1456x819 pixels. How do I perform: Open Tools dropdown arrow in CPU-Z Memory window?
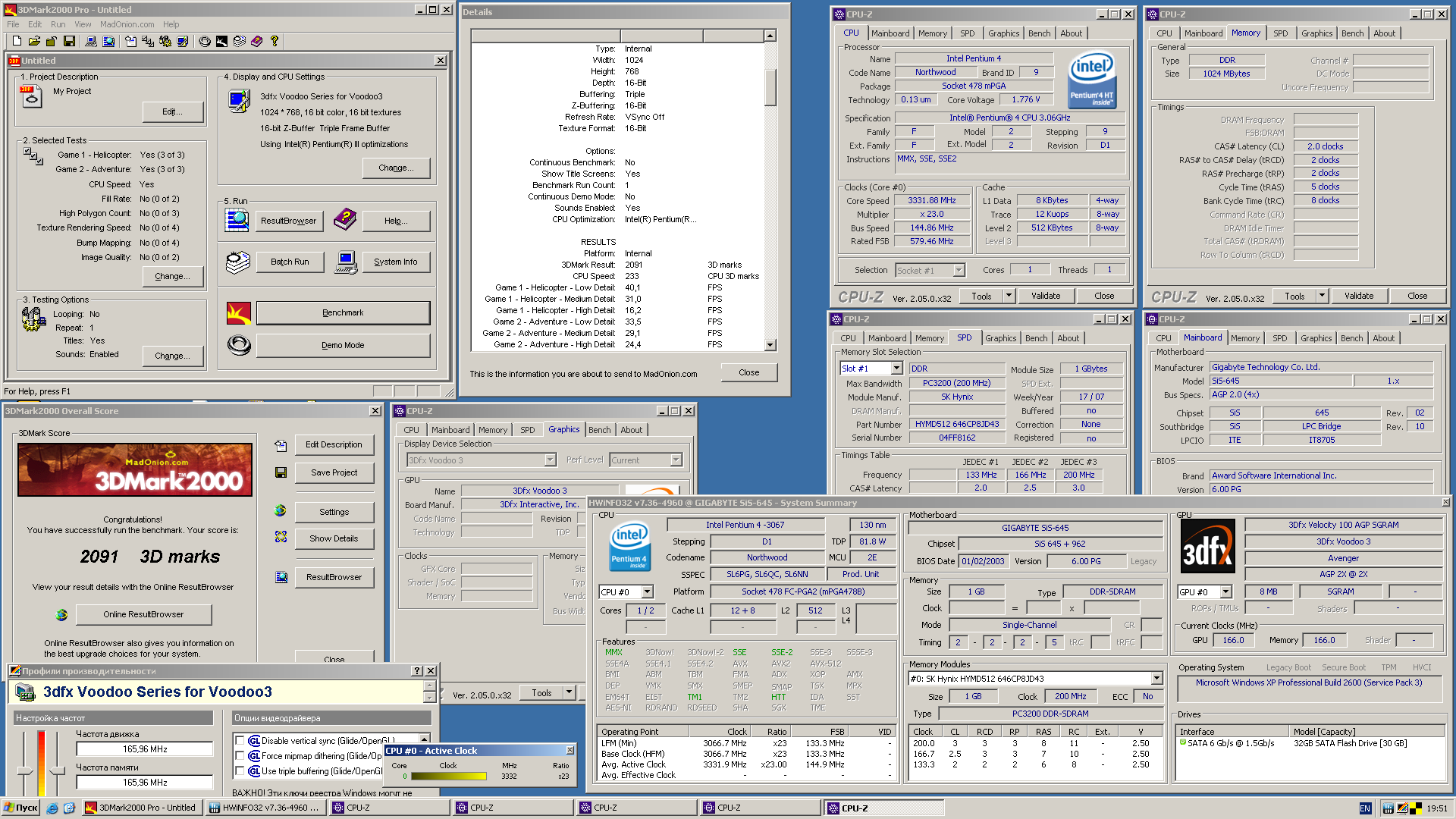pos(1322,296)
